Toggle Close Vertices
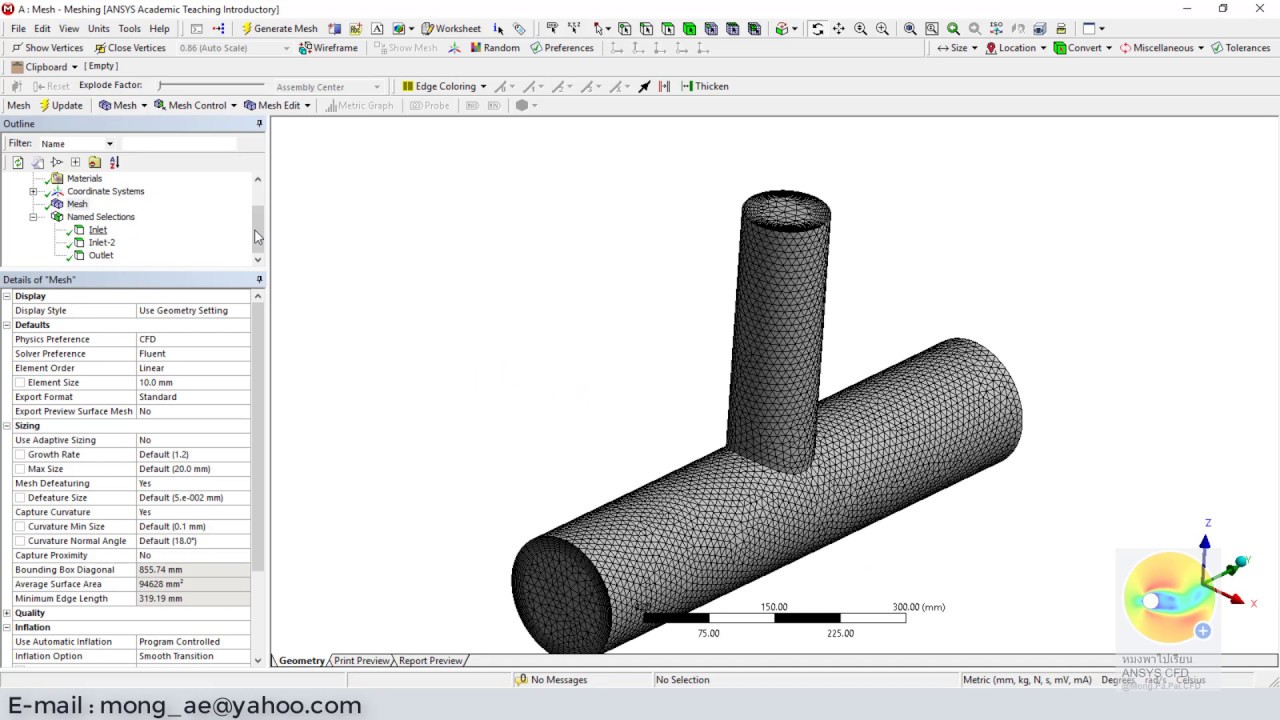The width and height of the screenshot is (1280, 720). coord(130,47)
